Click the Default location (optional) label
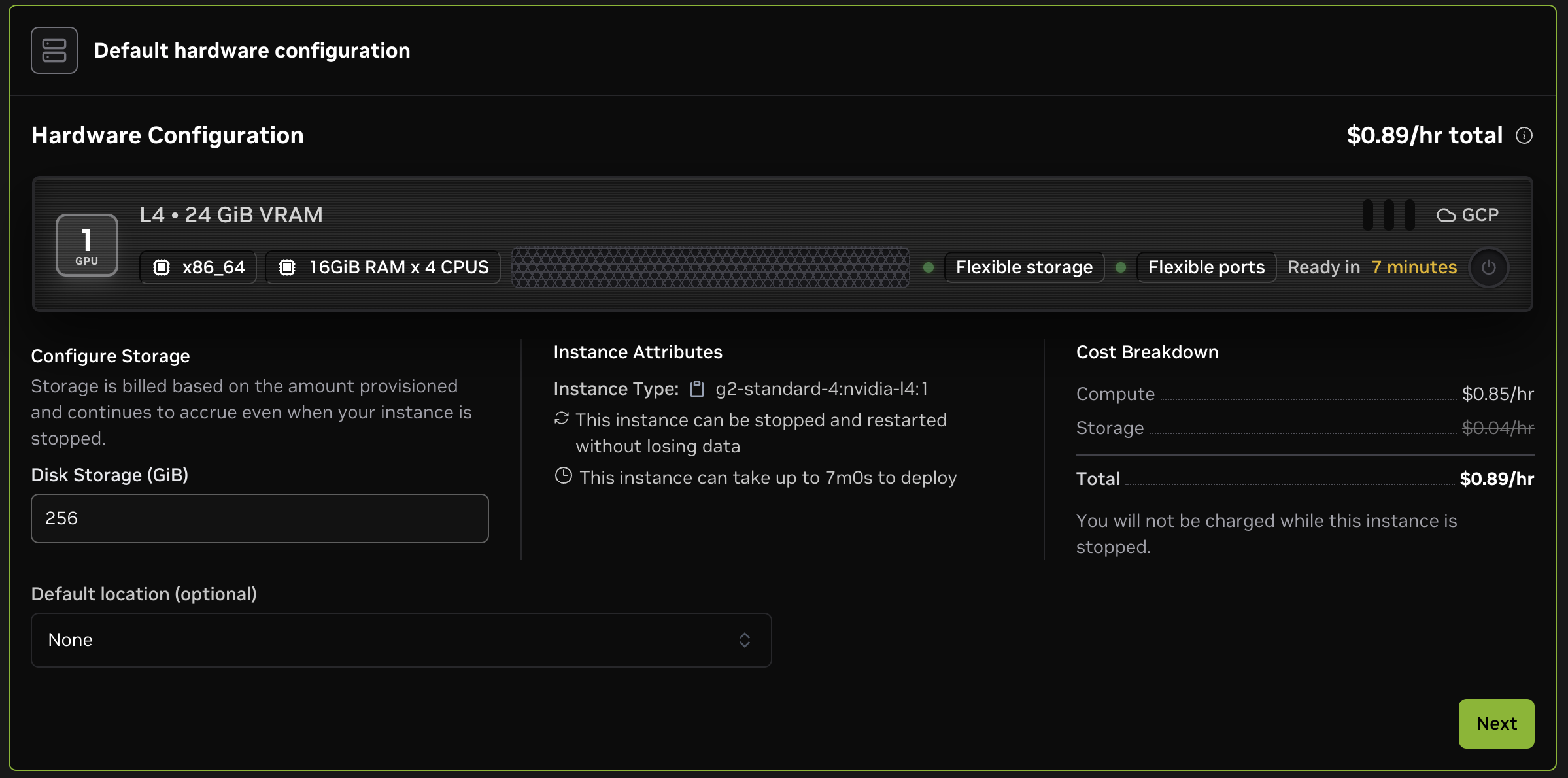The width and height of the screenshot is (1568, 778). click(144, 594)
